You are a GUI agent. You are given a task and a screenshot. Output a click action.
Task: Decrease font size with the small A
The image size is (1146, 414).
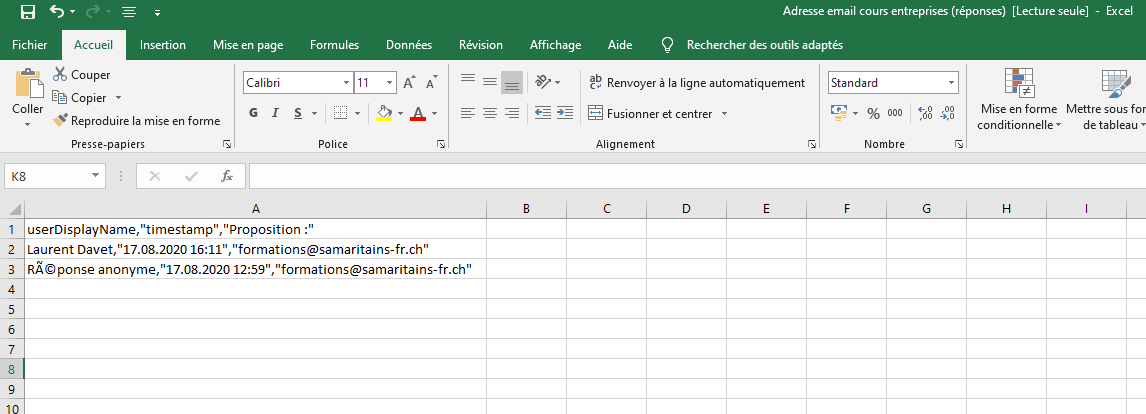click(432, 83)
